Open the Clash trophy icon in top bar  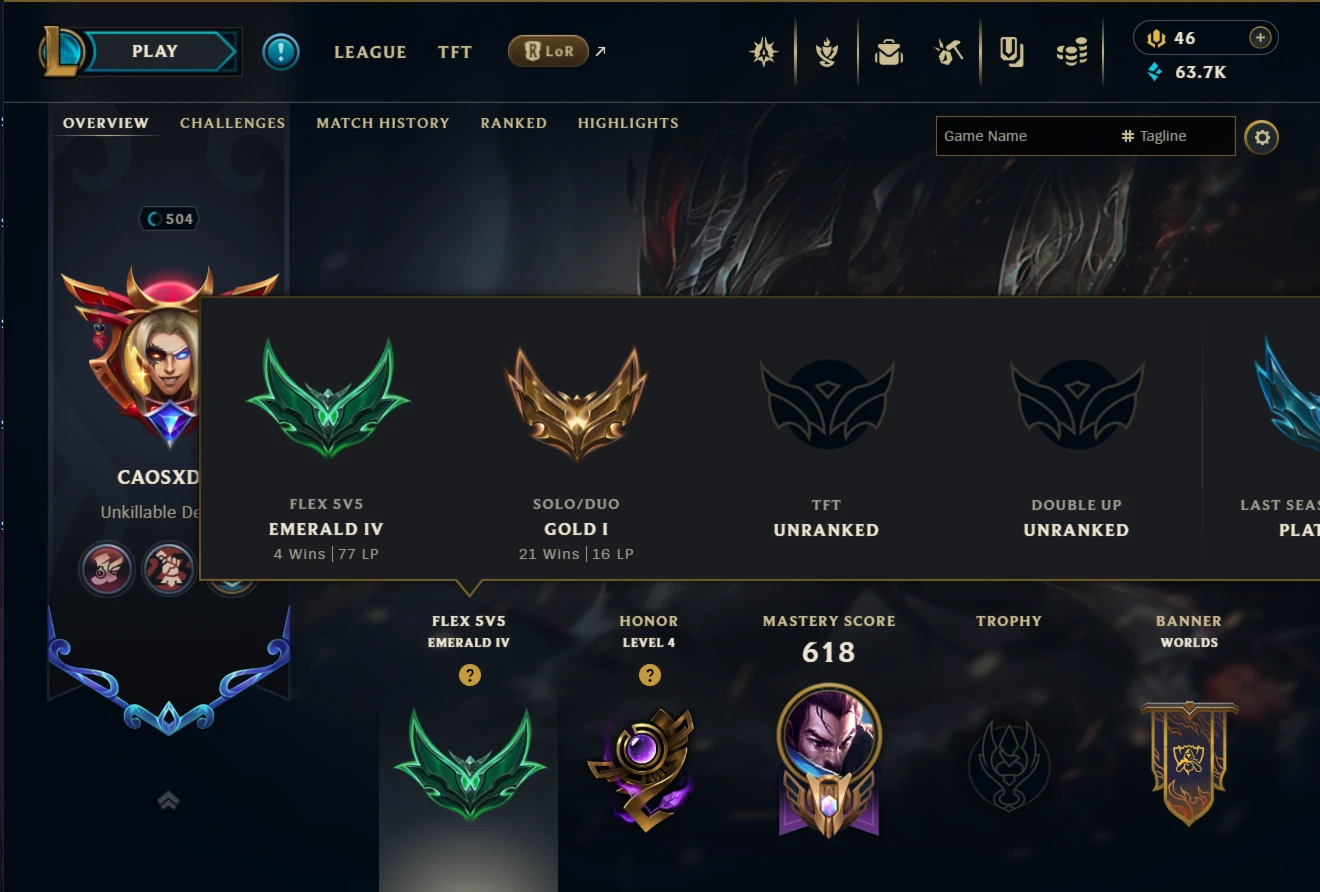pos(826,52)
